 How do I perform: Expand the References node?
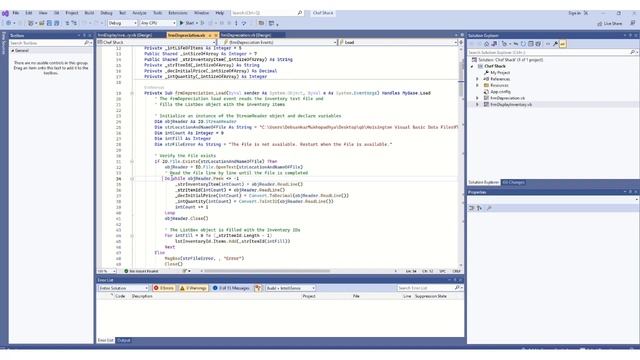coord(477,79)
